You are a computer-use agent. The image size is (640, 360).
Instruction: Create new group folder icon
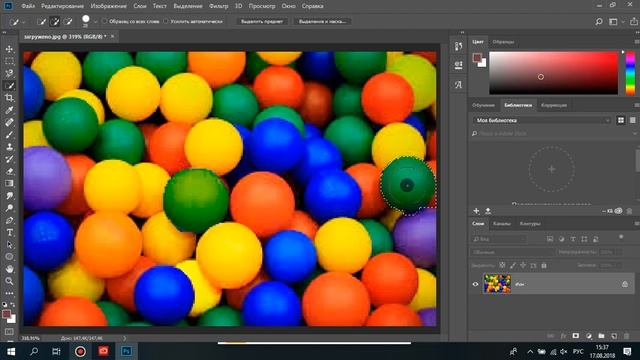(601, 336)
